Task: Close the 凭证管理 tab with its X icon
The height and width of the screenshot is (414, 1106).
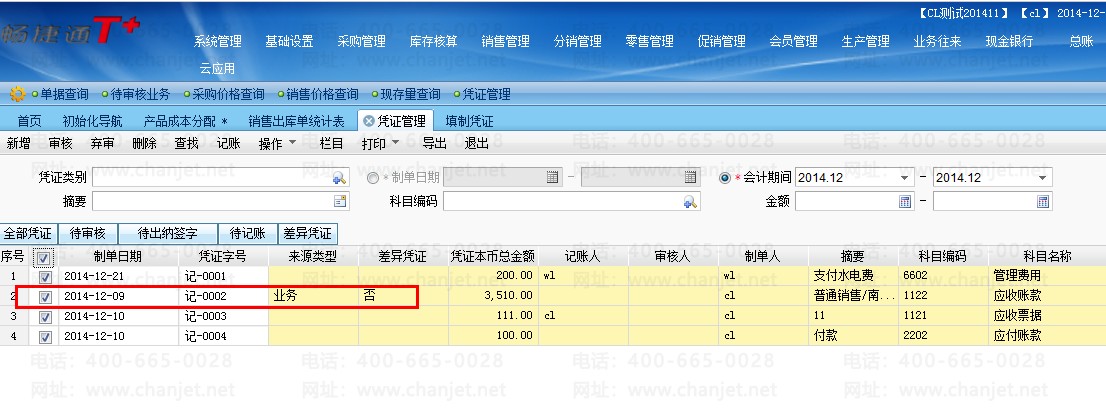Action: tap(369, 121)
